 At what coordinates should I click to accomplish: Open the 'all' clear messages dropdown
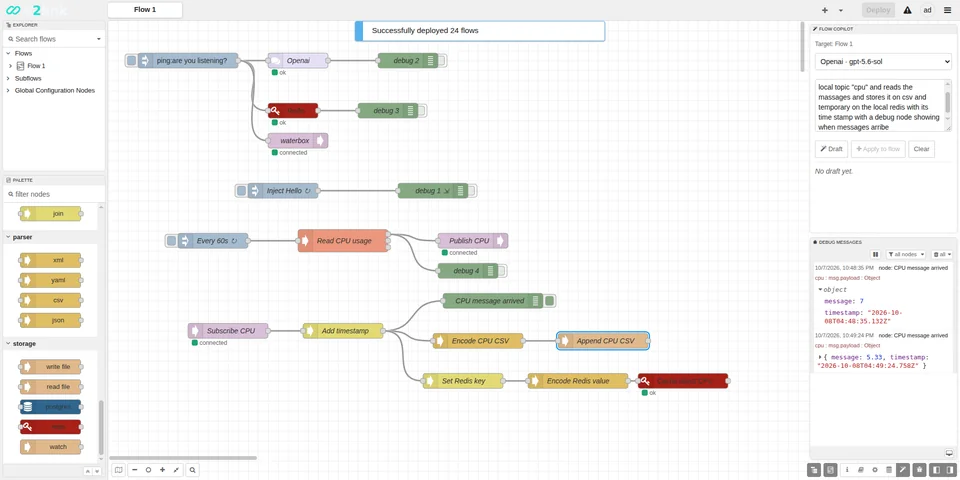942,254
